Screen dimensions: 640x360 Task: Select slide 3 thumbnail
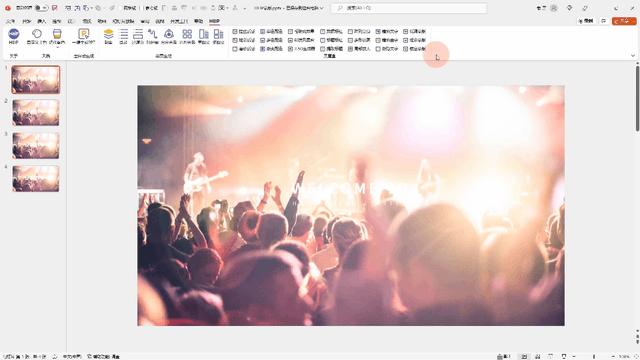(36, 145)
